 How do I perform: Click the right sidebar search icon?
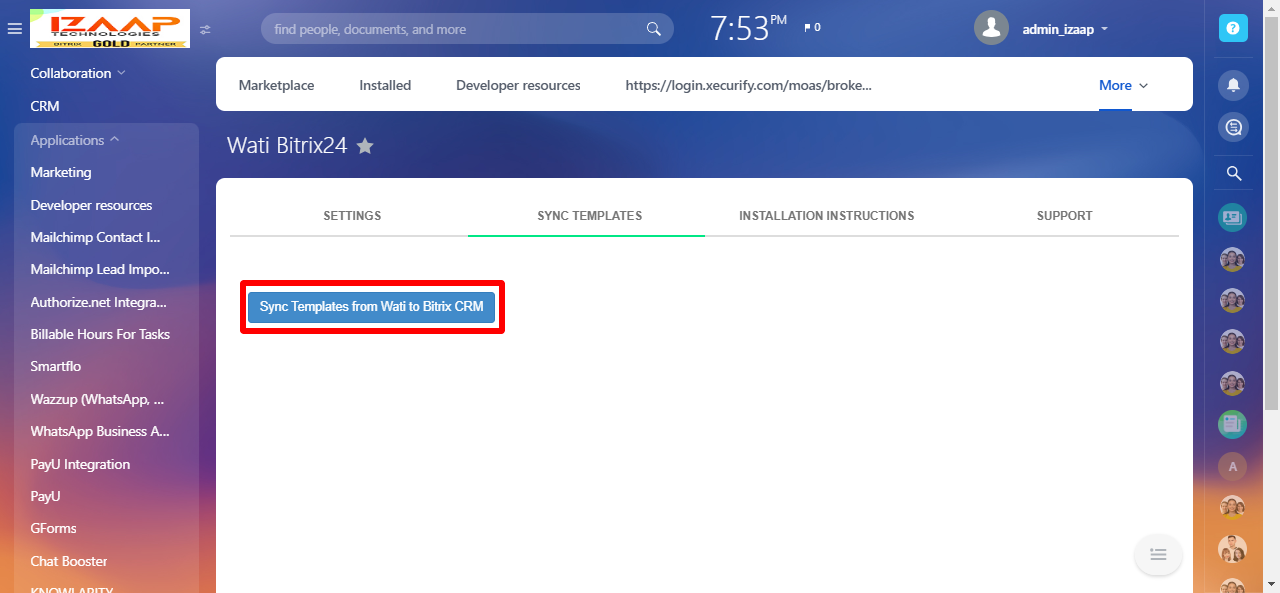[x=1233, y=174]
